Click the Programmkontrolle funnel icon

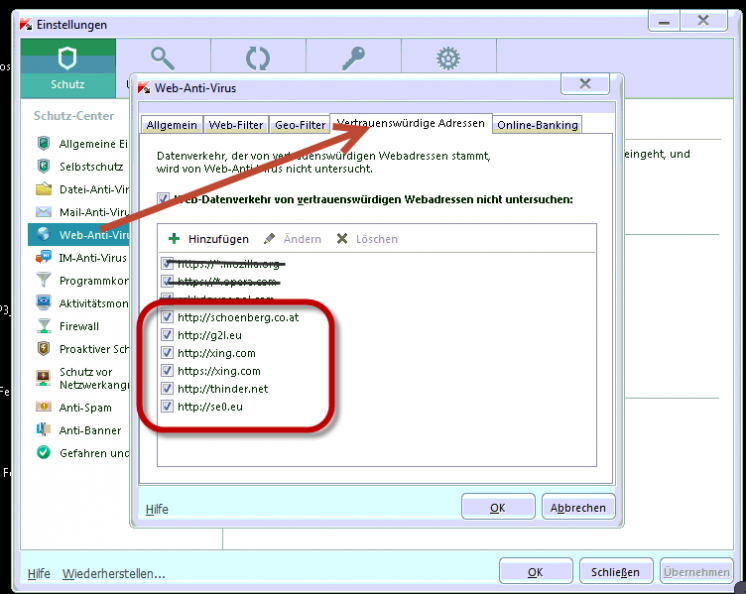[44, 280]
